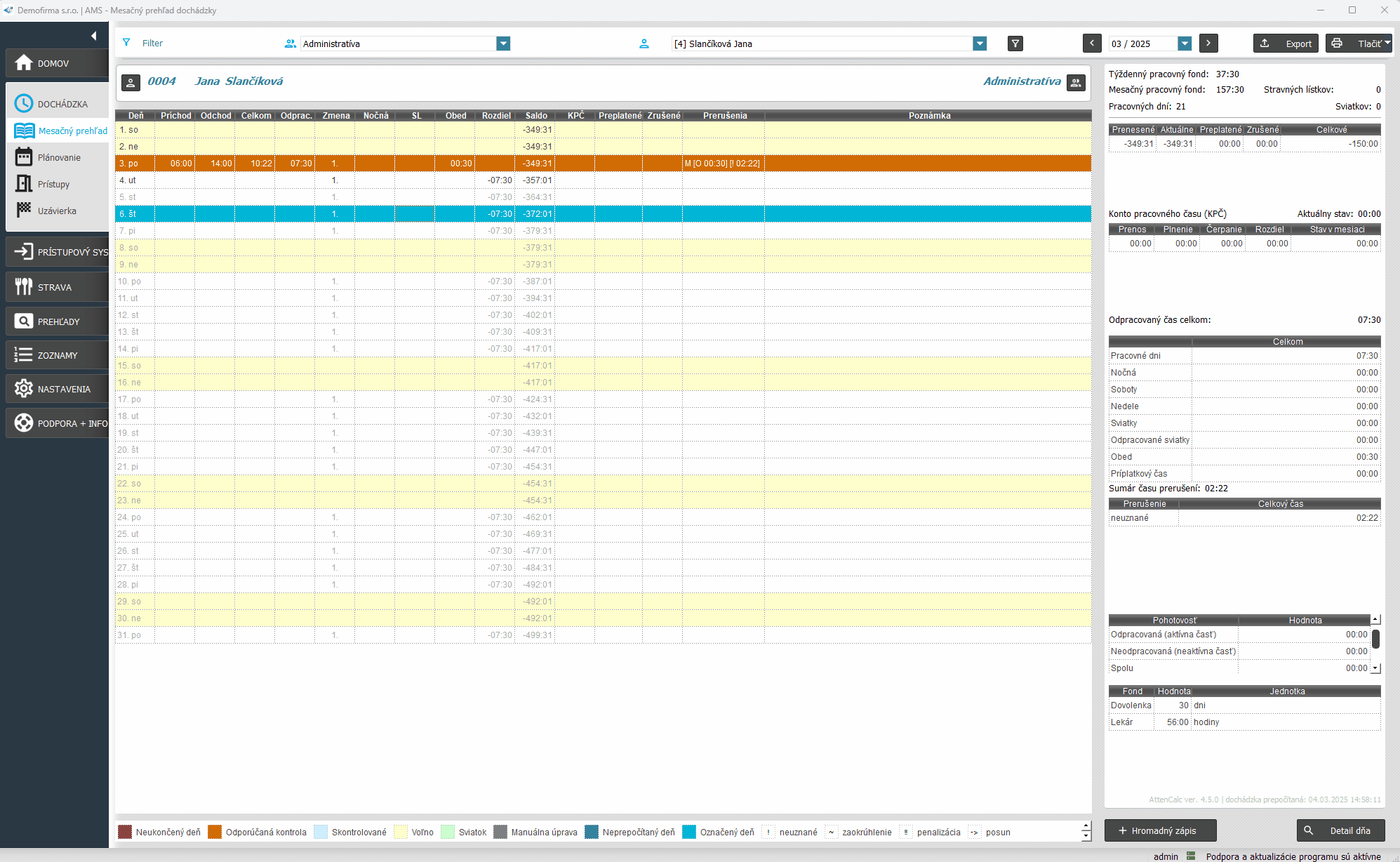The image size is (1400, 862).
Task: Open the Strava meals section
Action: coord(56,287)
